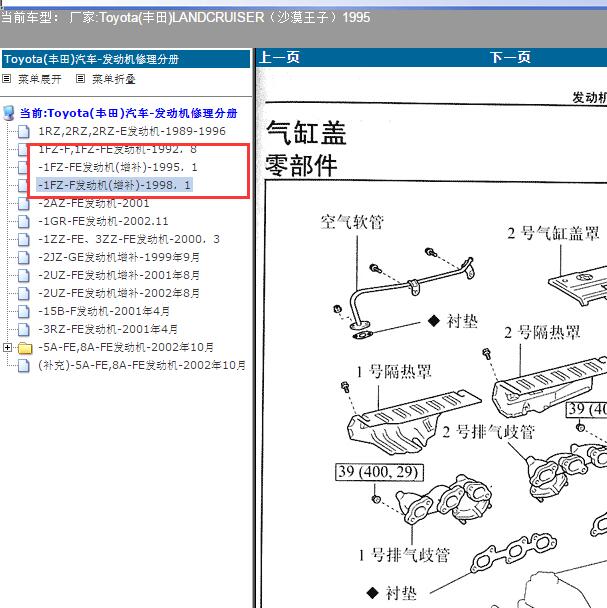This screenshot has width=607, height=608.
Task: Click document icon next to -1GR-FE发动机-2002.11
Action: (x=24, y=221)
